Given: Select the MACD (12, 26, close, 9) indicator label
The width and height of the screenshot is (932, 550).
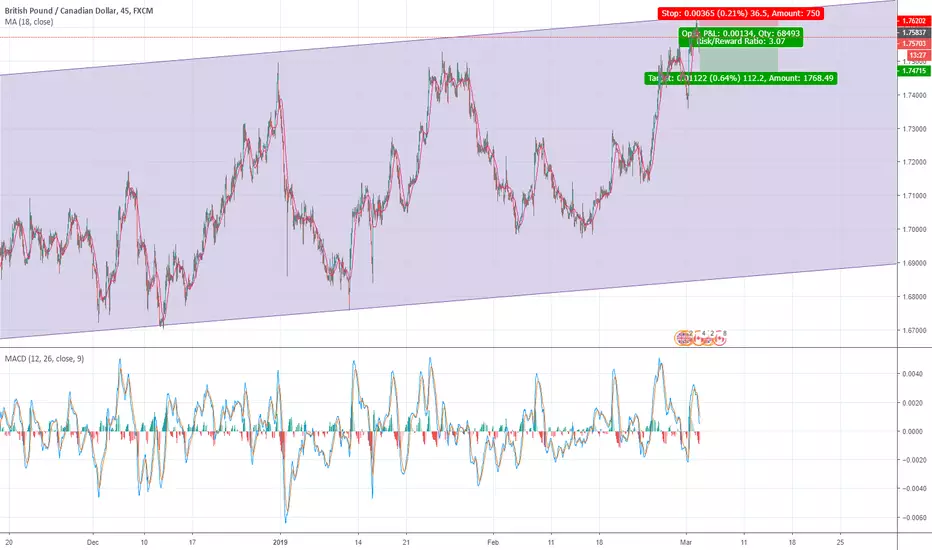Looking at the screenshot, I should [x=45, y=359].
